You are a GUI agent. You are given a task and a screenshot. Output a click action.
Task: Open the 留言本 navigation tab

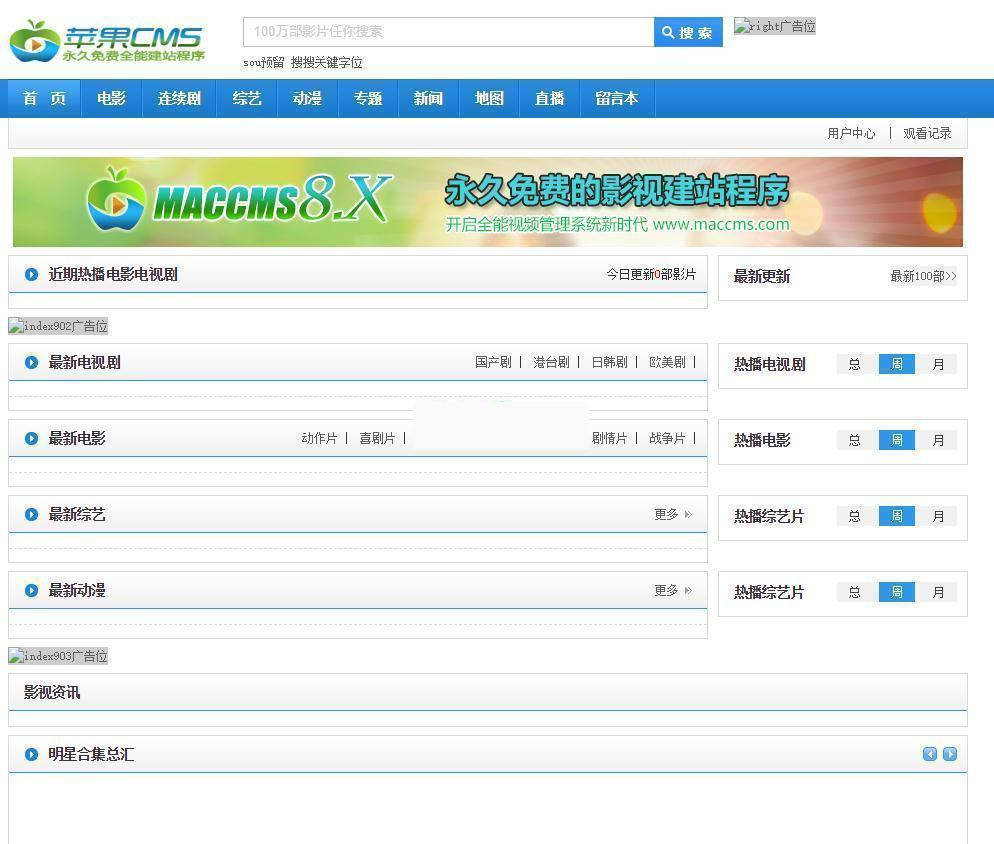tap(617, 98)
